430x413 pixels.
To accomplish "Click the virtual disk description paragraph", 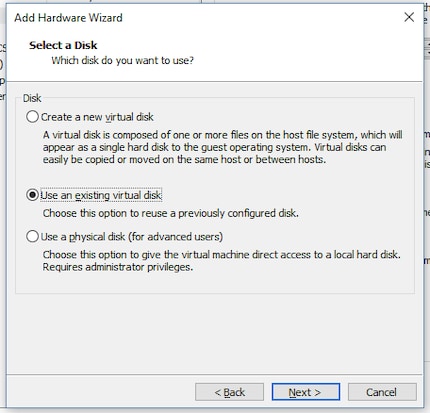I will pyautogui.click(x=222, y=147).
